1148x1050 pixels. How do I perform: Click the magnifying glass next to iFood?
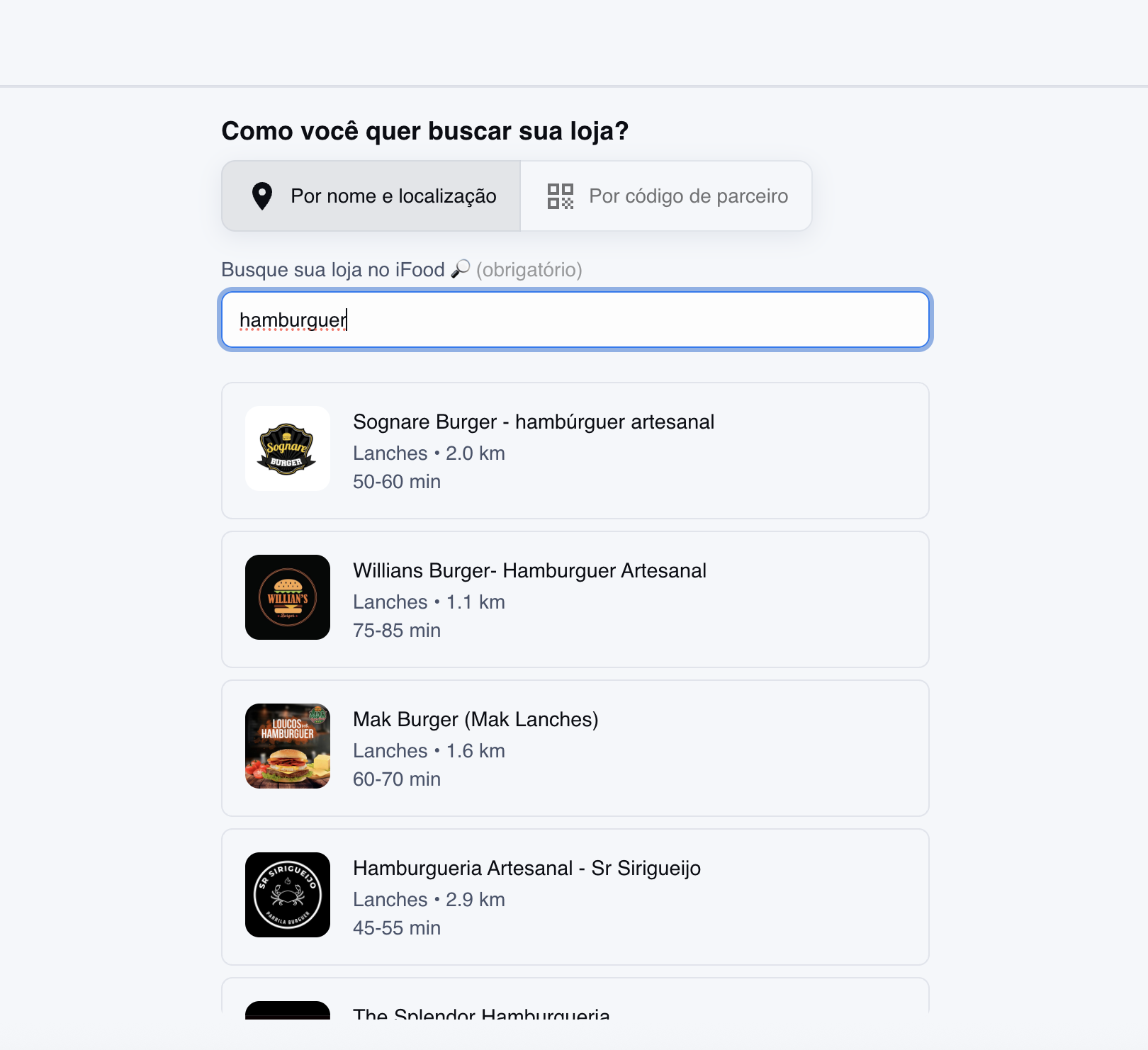tap(461, 269)
